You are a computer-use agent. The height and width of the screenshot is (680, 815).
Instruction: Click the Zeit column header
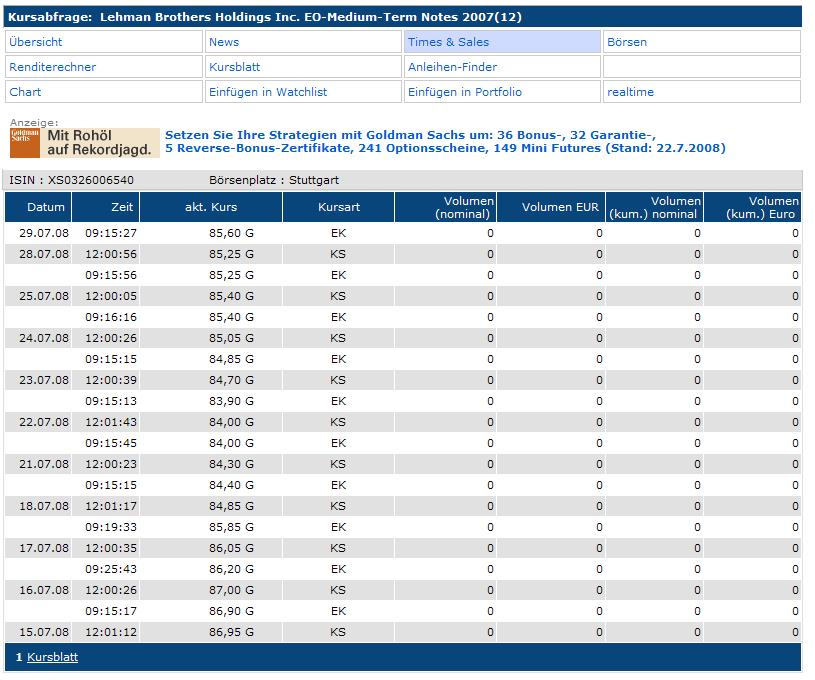click(124, 207)
